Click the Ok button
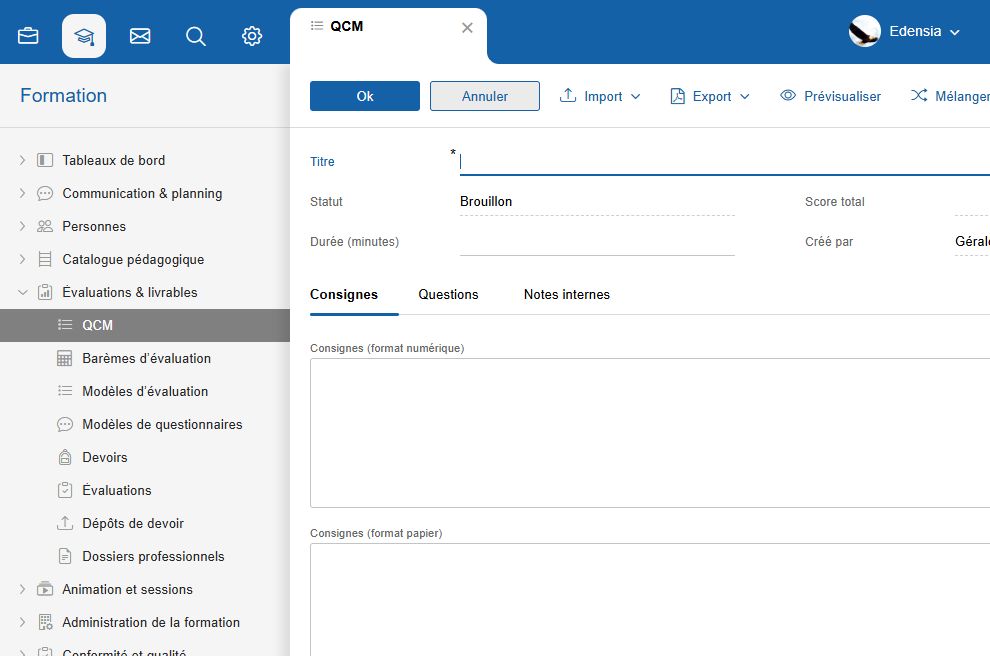The image size is (990, 656). pyautogui.click(x=365, y=96)
